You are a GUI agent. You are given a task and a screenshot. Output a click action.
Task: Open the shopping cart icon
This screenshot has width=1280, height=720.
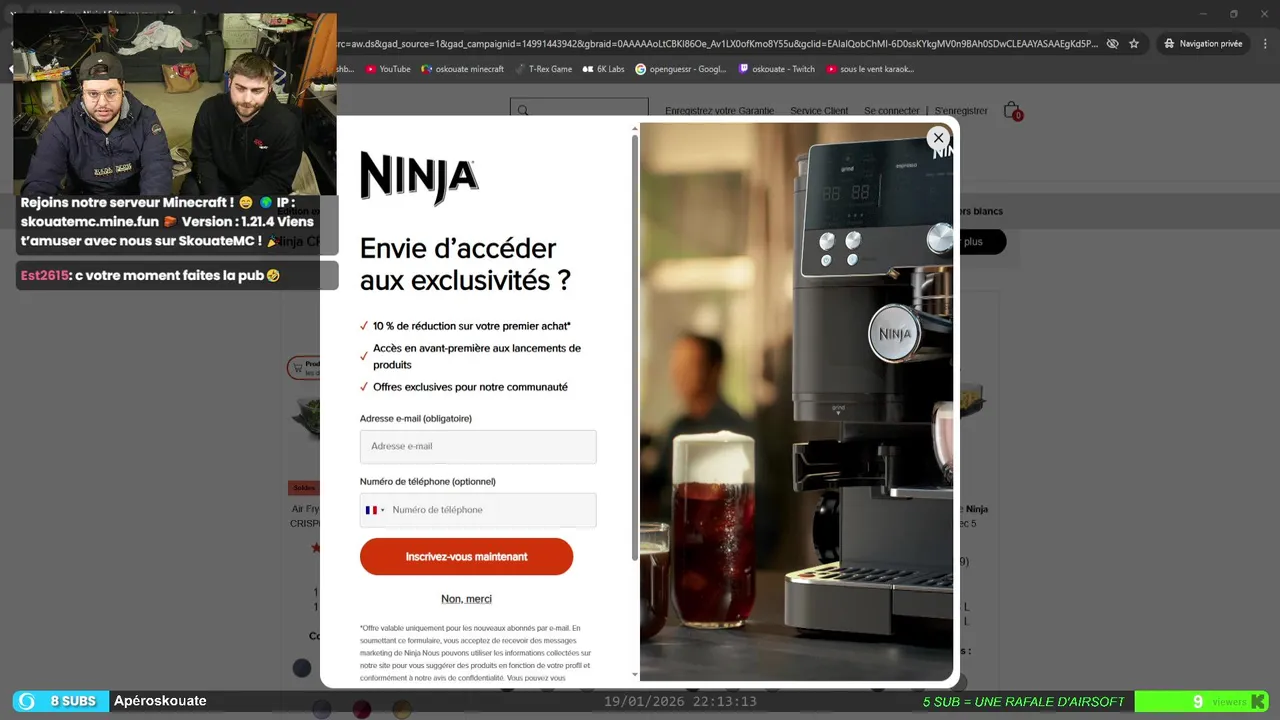1012,110
